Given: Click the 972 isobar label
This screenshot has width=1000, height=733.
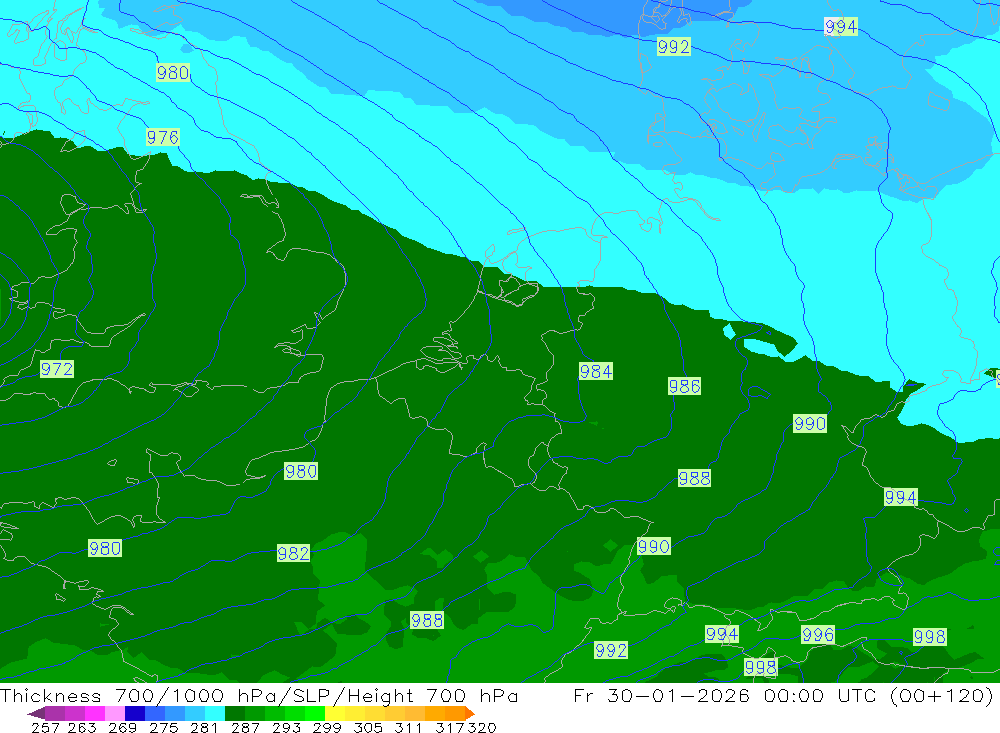Looking at the screenshot, I should (57, 369).
